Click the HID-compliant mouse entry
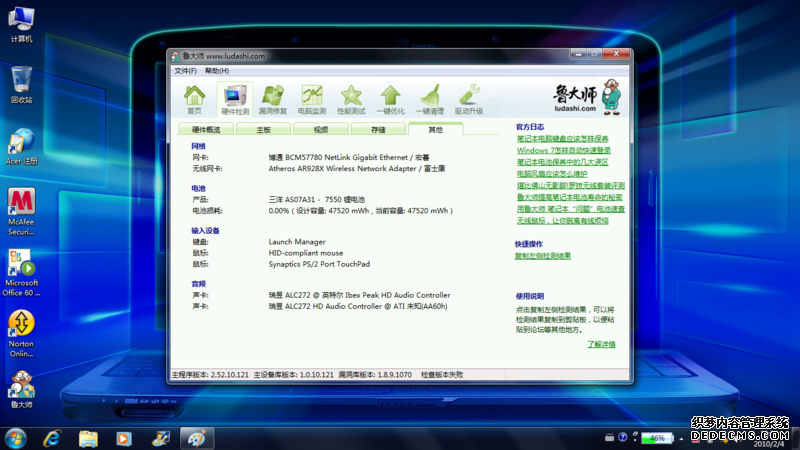This screenshot has width=800, height=450. (x=306, y=253)
